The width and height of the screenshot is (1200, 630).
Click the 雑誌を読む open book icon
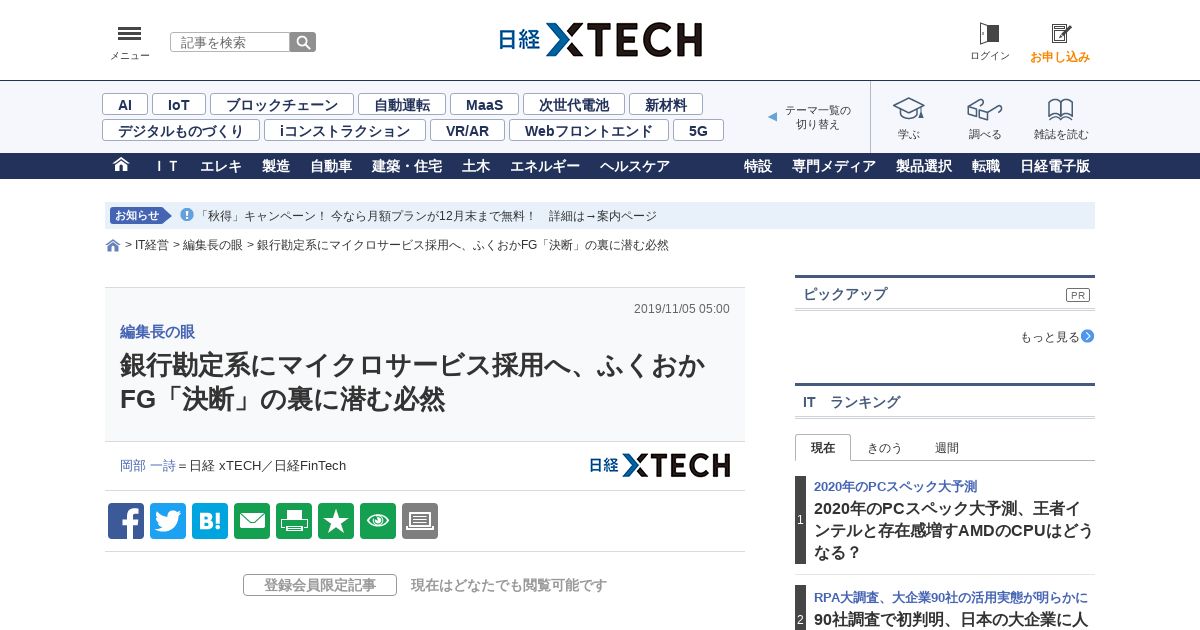[1060, 108]
